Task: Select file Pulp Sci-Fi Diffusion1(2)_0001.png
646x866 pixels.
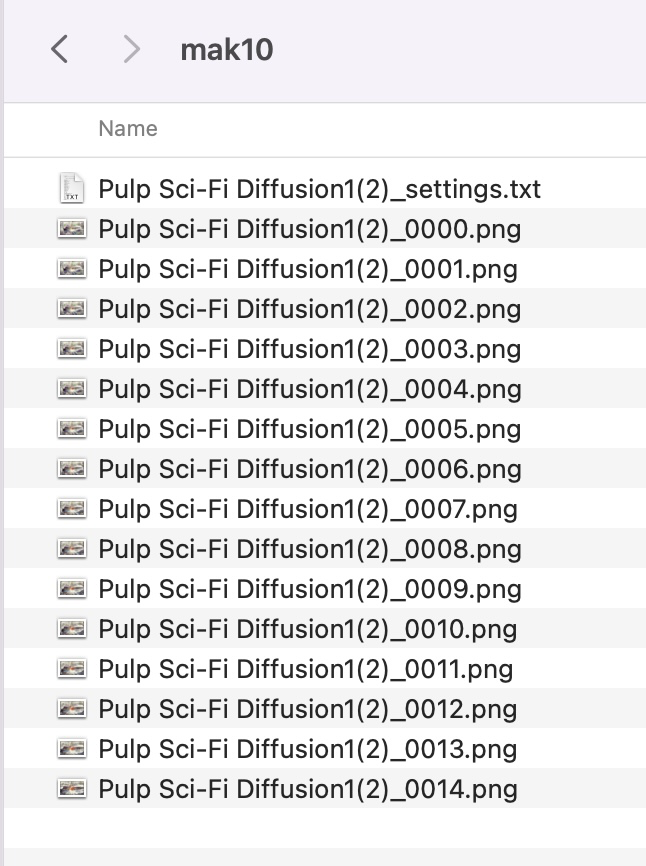Action: 308,270
